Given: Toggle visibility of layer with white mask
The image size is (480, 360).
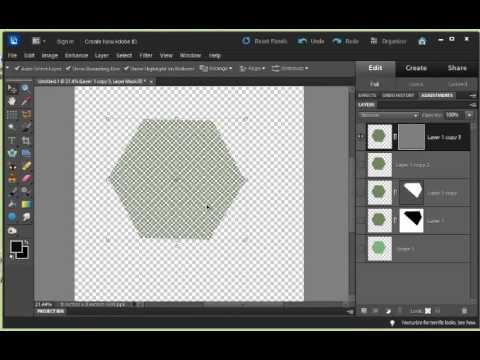Looking at the screenshot, I should tap(361, 220).
